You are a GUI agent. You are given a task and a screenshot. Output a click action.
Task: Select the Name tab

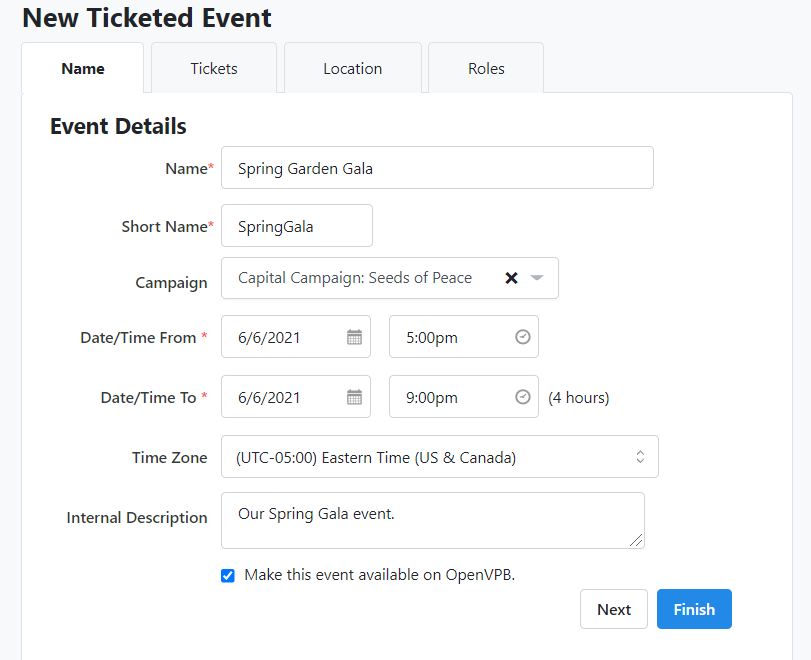(x=83, y=68)
